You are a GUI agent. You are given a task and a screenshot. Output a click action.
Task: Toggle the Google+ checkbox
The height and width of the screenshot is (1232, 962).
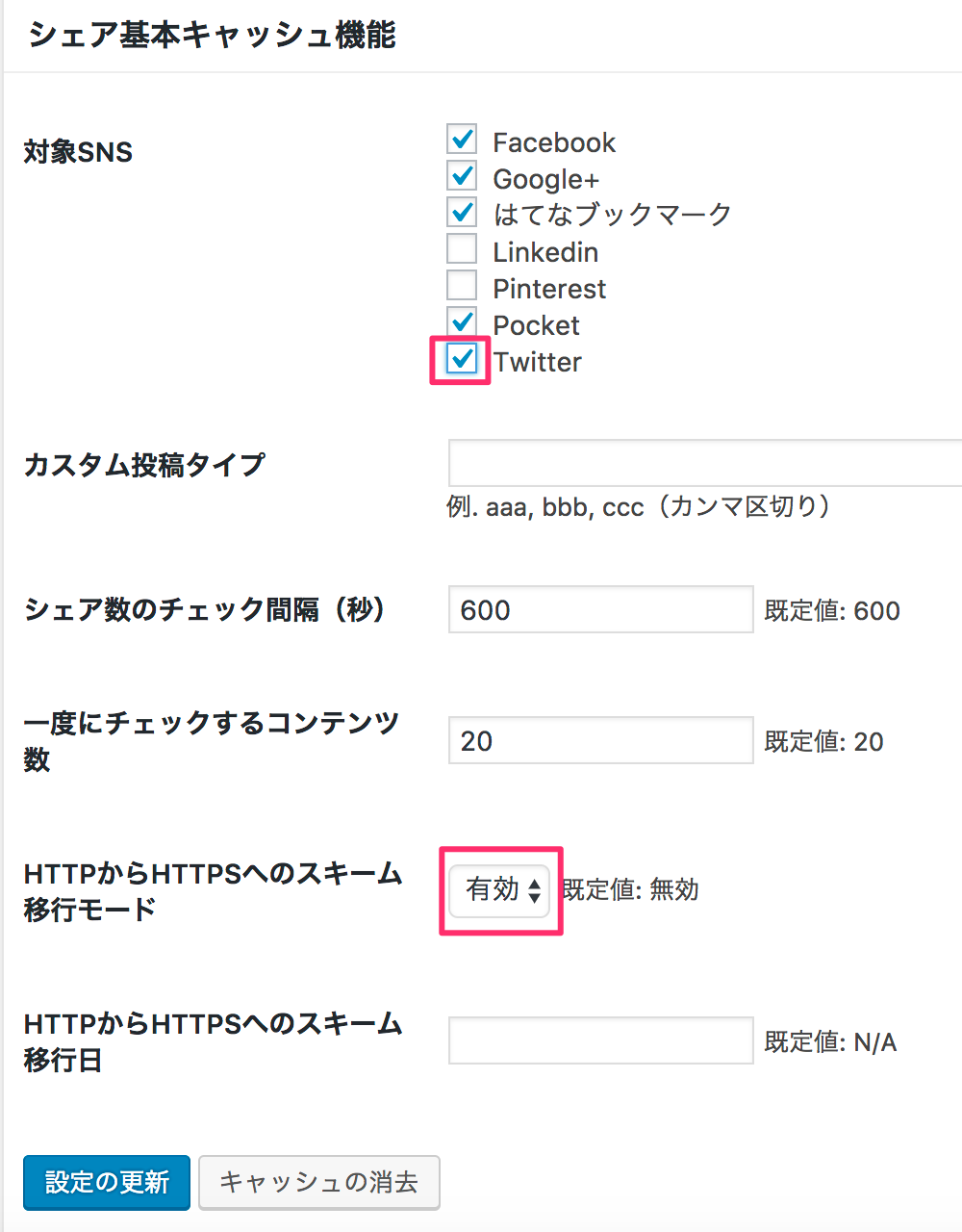[x=462, y=175]
